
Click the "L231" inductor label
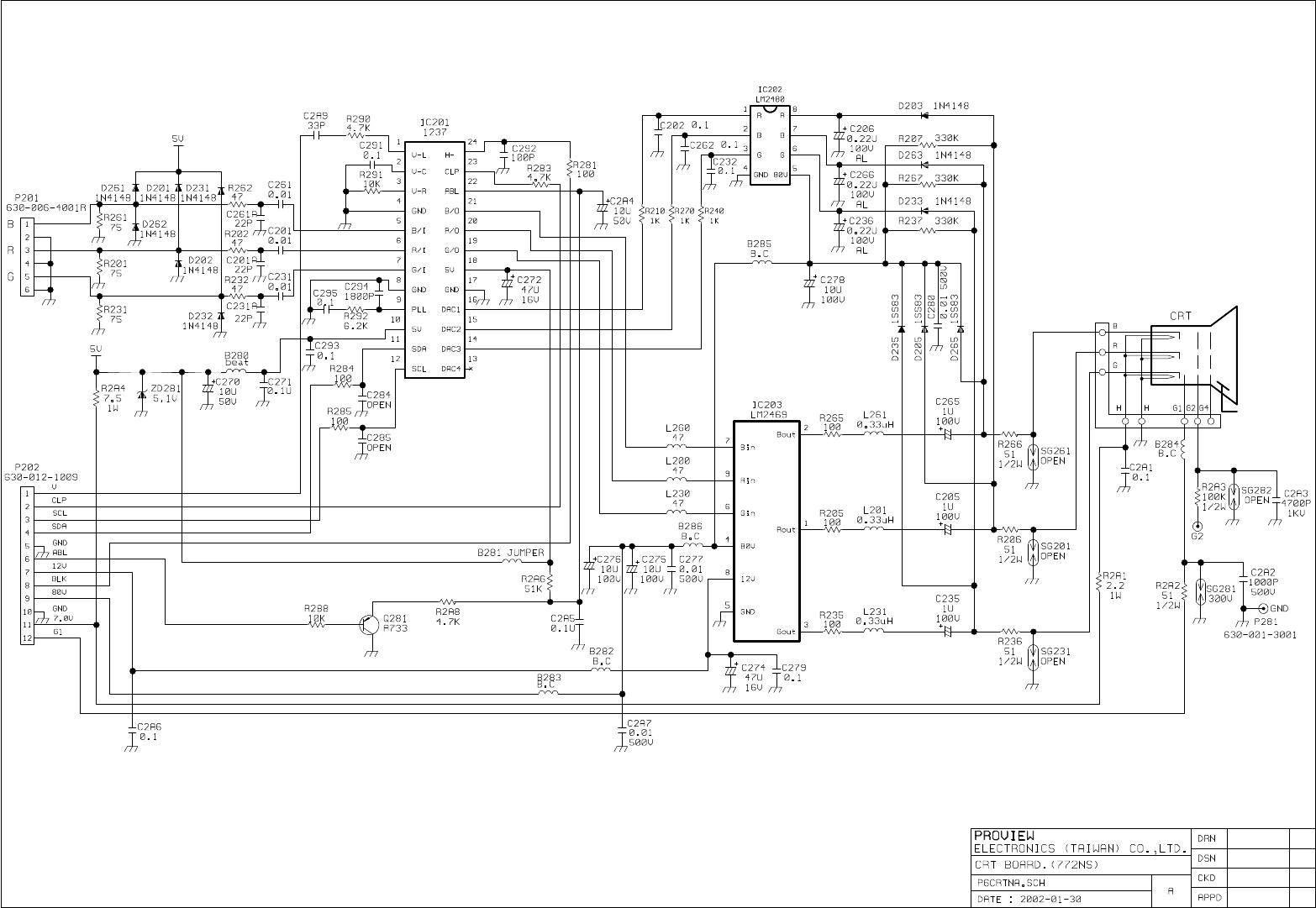pos(875,612)
